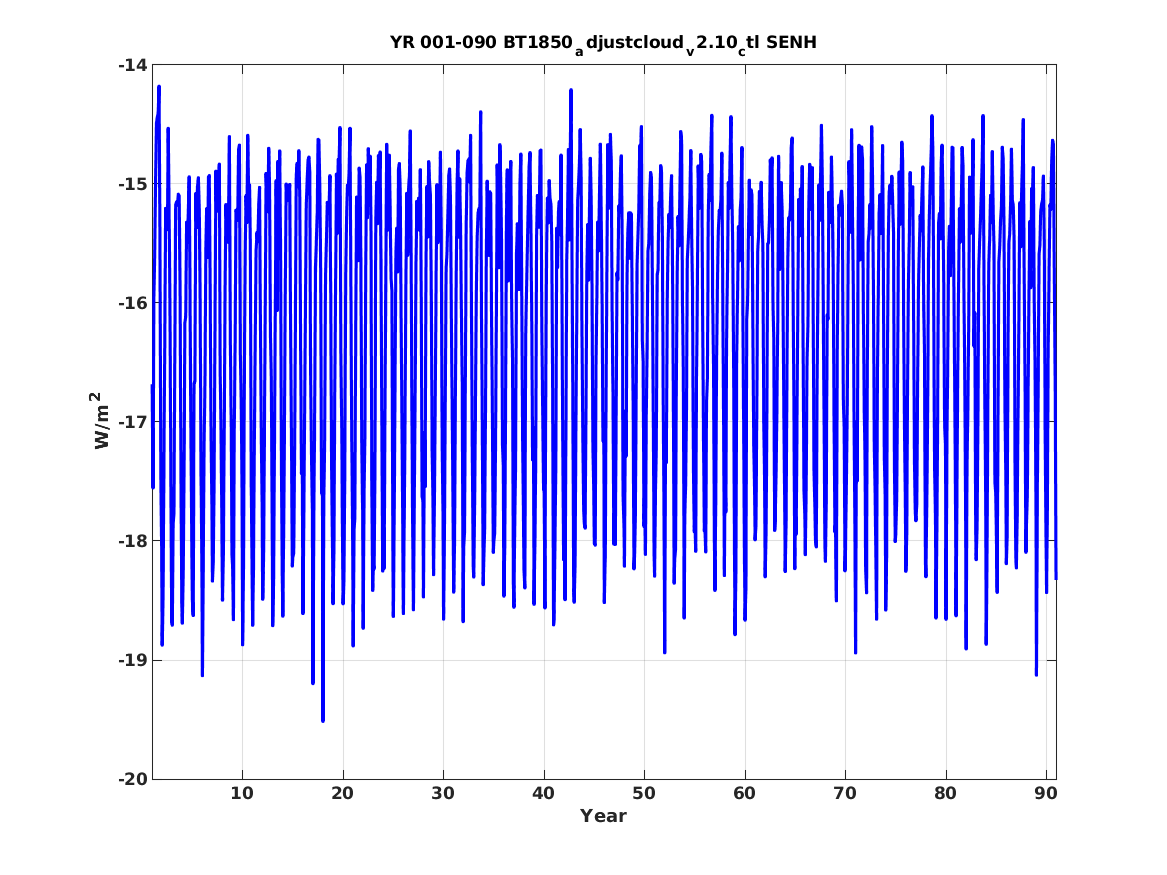
Task: Click the -19 y-axis tick label
Action: (x=131, y=660)
